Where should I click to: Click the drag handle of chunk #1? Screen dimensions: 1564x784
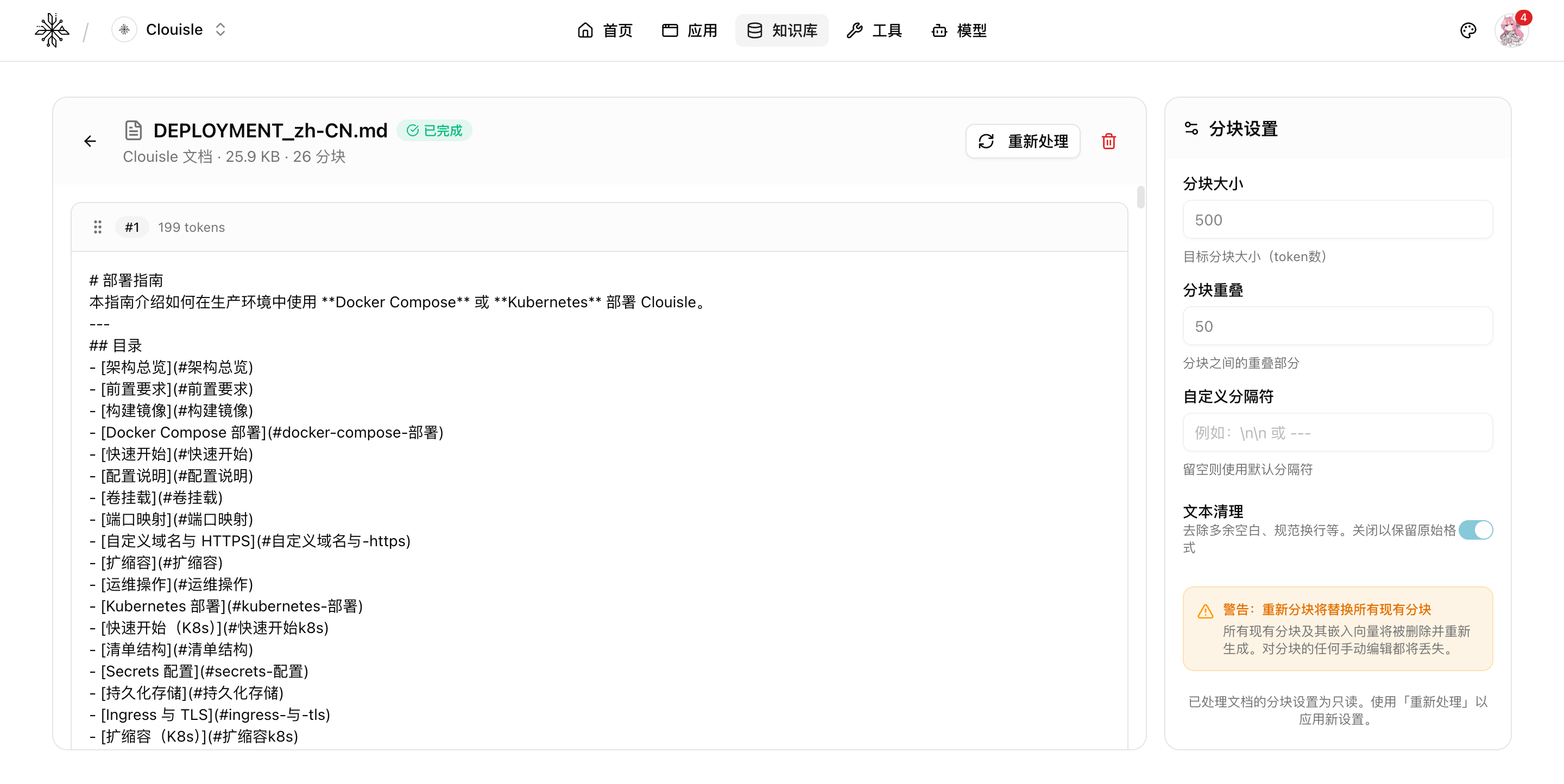[98, 226]
